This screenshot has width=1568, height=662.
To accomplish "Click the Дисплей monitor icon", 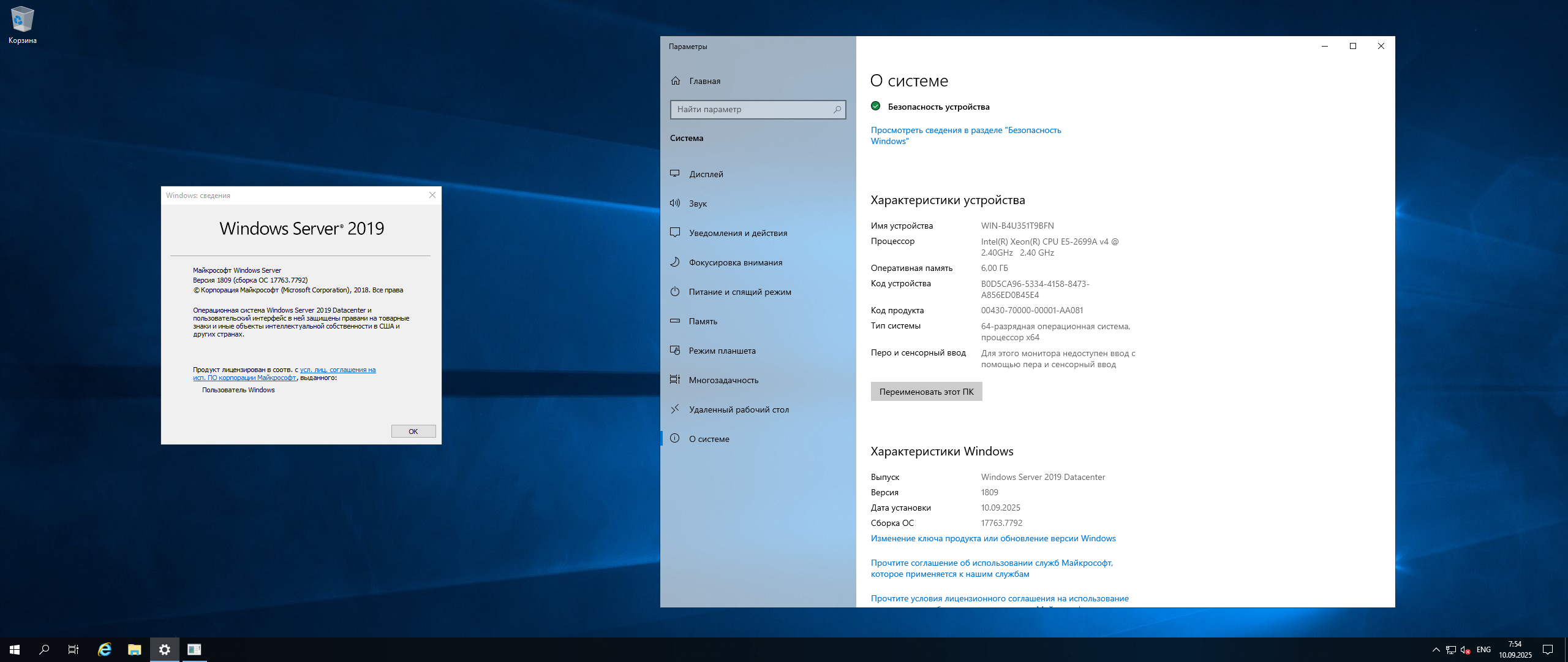I will (675, 174).
